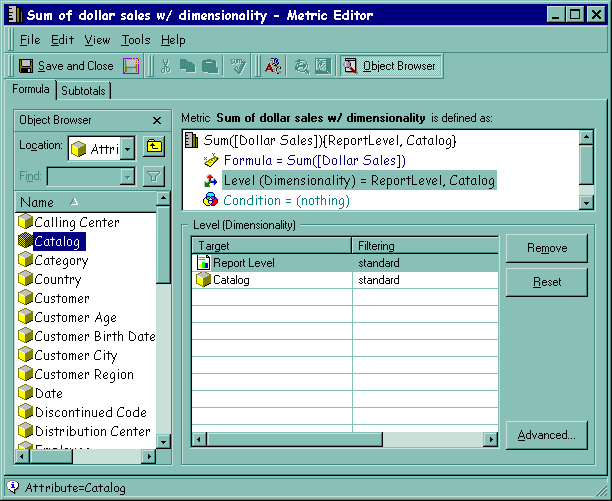Screen dimensions: 612x501
Task: Toggle the Object Browser toolbar button
Action: [390, 66]
